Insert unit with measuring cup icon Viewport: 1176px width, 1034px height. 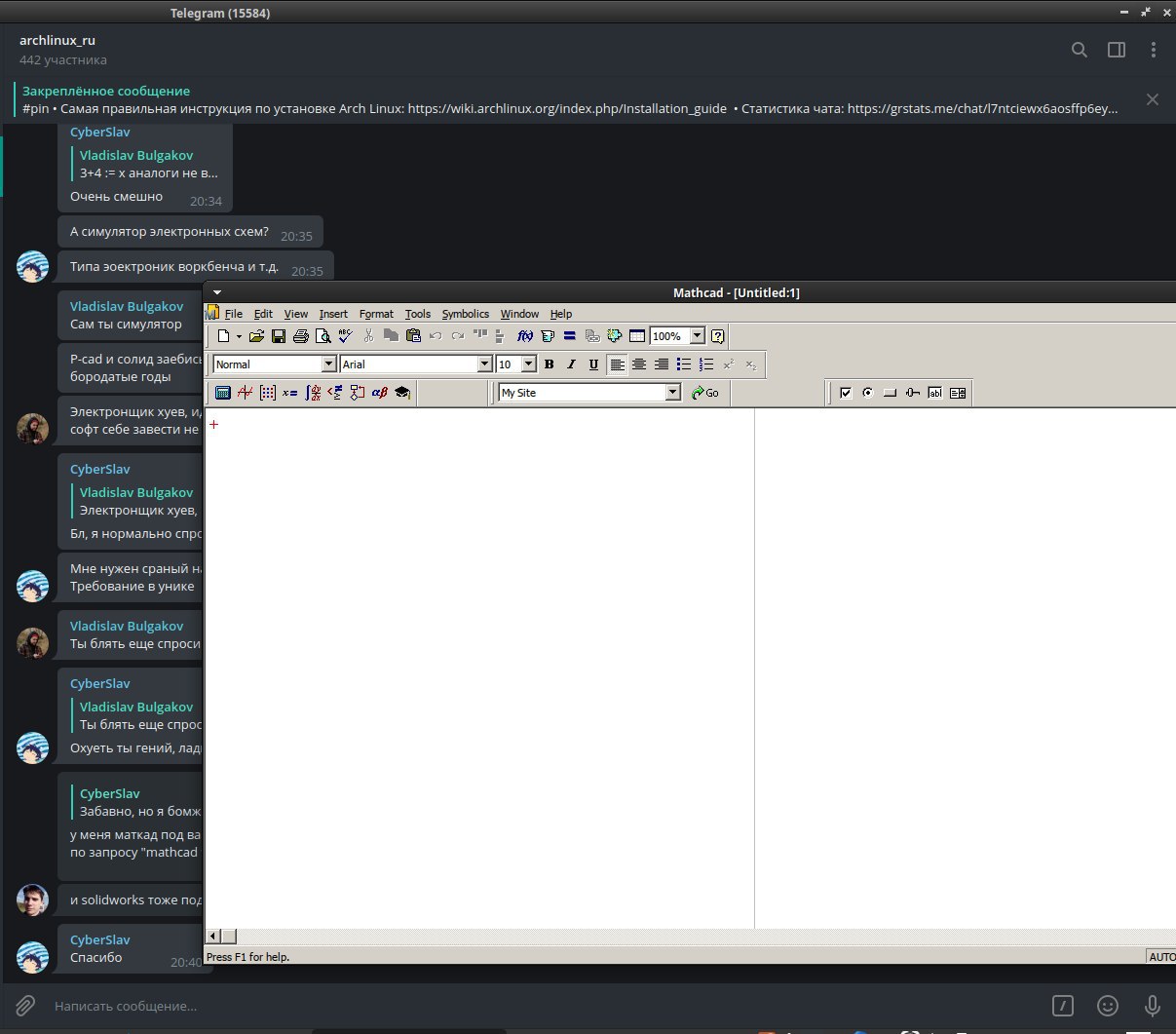548,336
